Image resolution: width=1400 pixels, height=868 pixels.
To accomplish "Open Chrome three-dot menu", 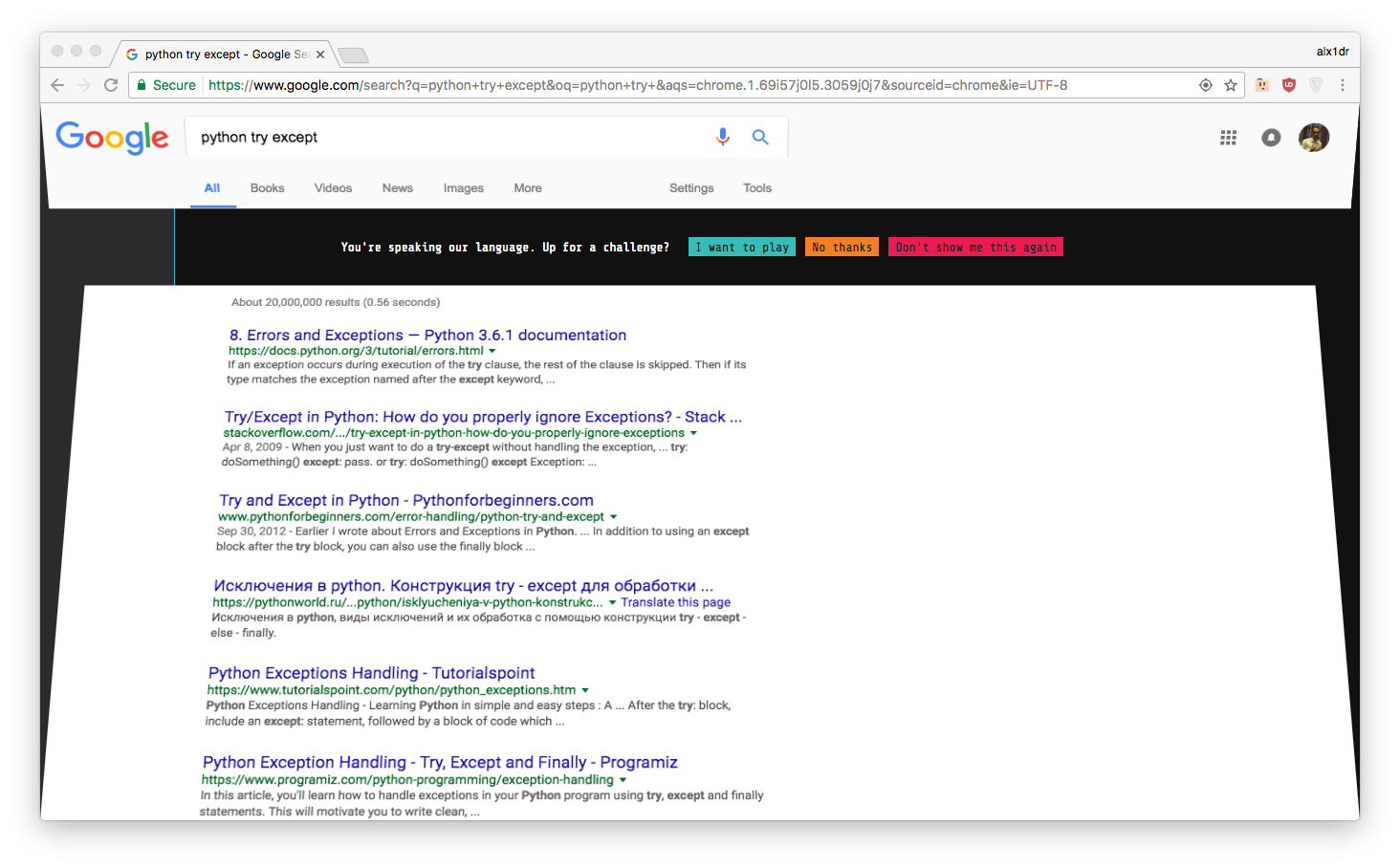I will (x=1343, y=85).
